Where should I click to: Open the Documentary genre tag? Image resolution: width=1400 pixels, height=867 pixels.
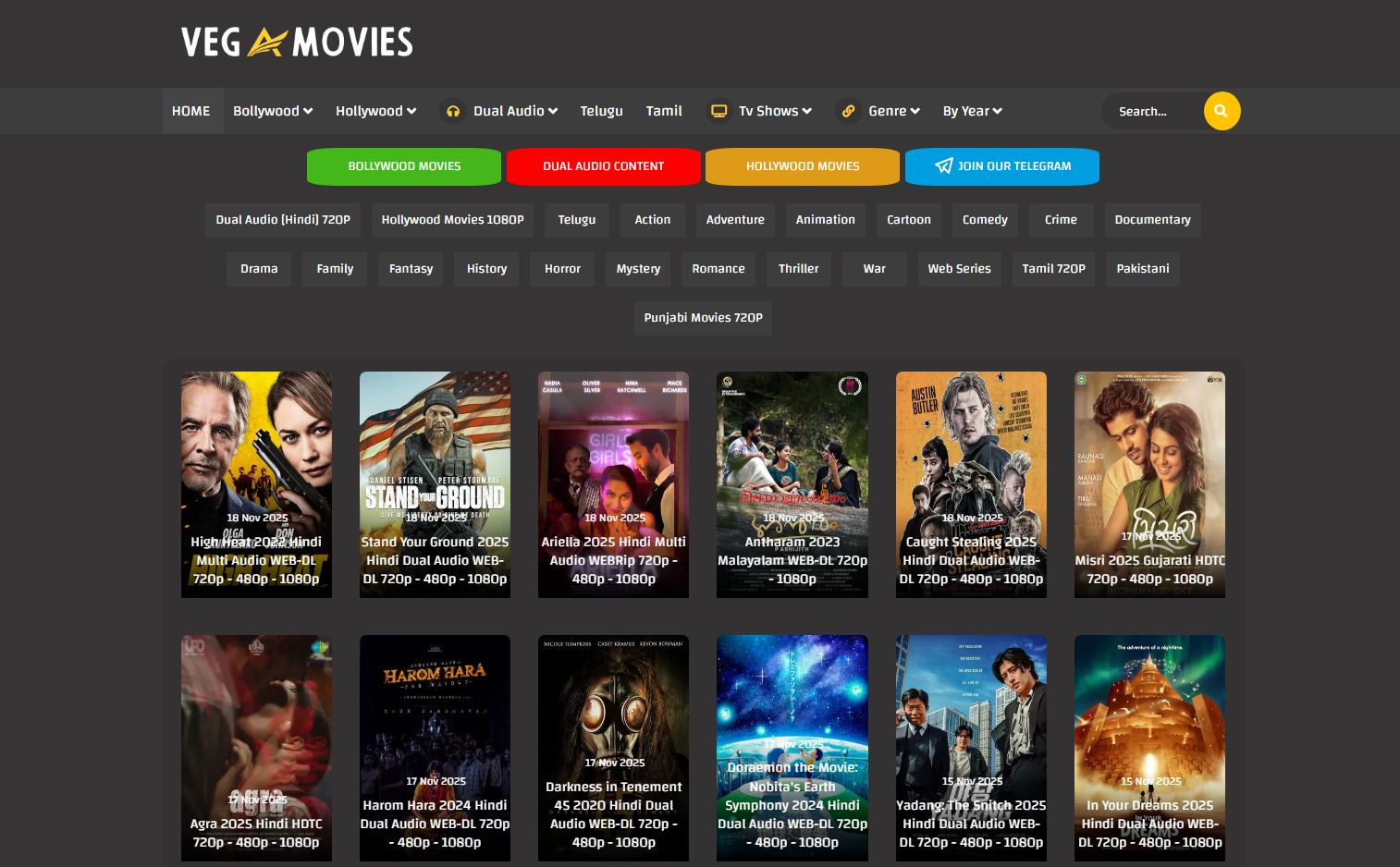click(x=1152, y=220)
